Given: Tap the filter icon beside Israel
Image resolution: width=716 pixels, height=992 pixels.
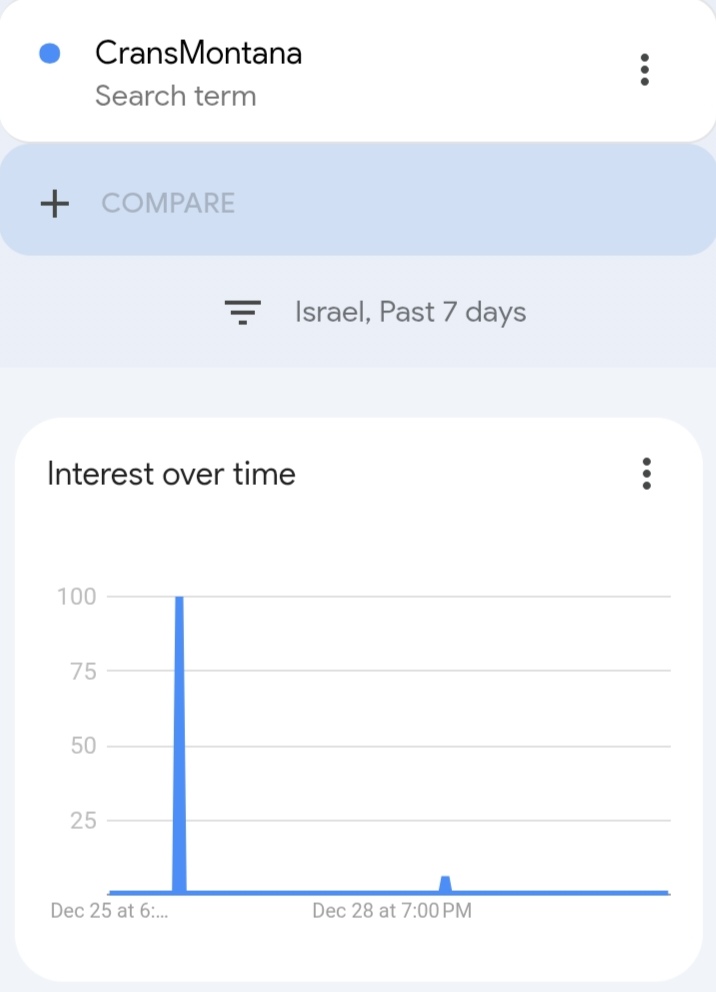Looking at the screenshot, I should 242,313.
